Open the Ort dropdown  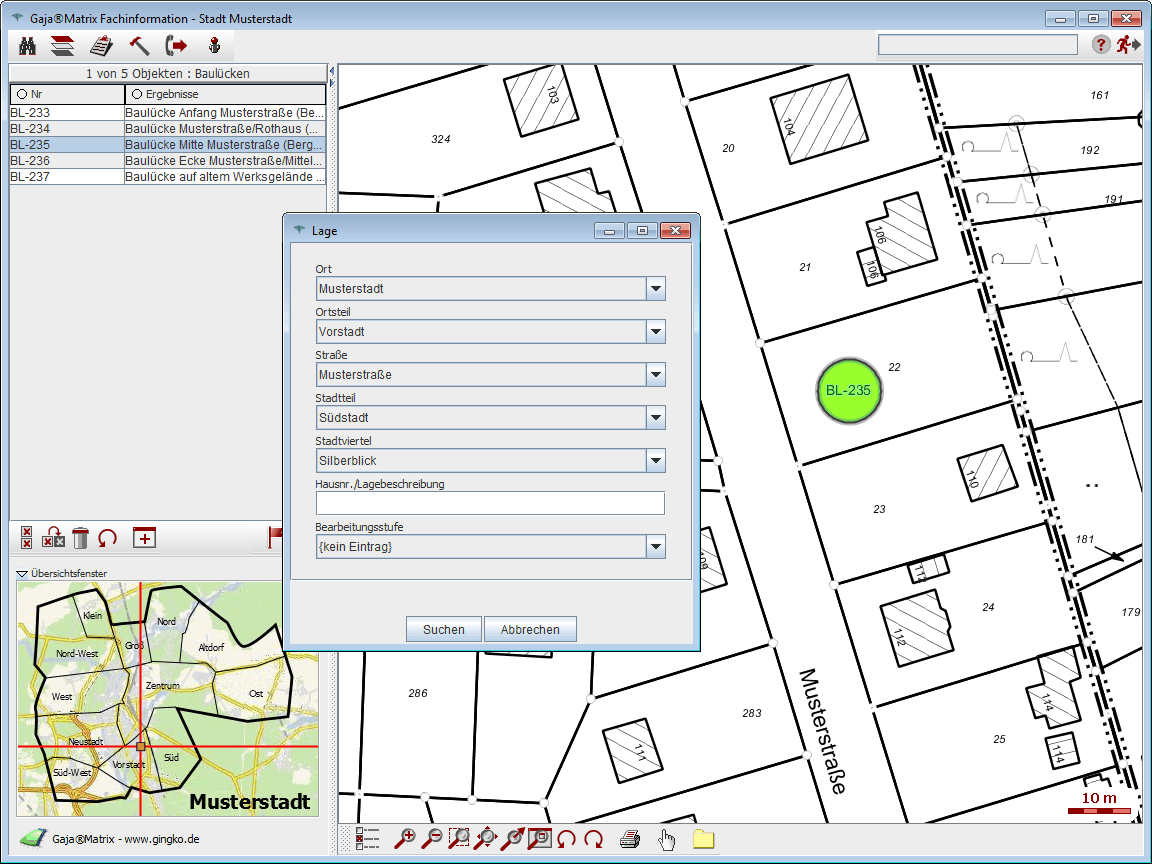coord(655,289)
